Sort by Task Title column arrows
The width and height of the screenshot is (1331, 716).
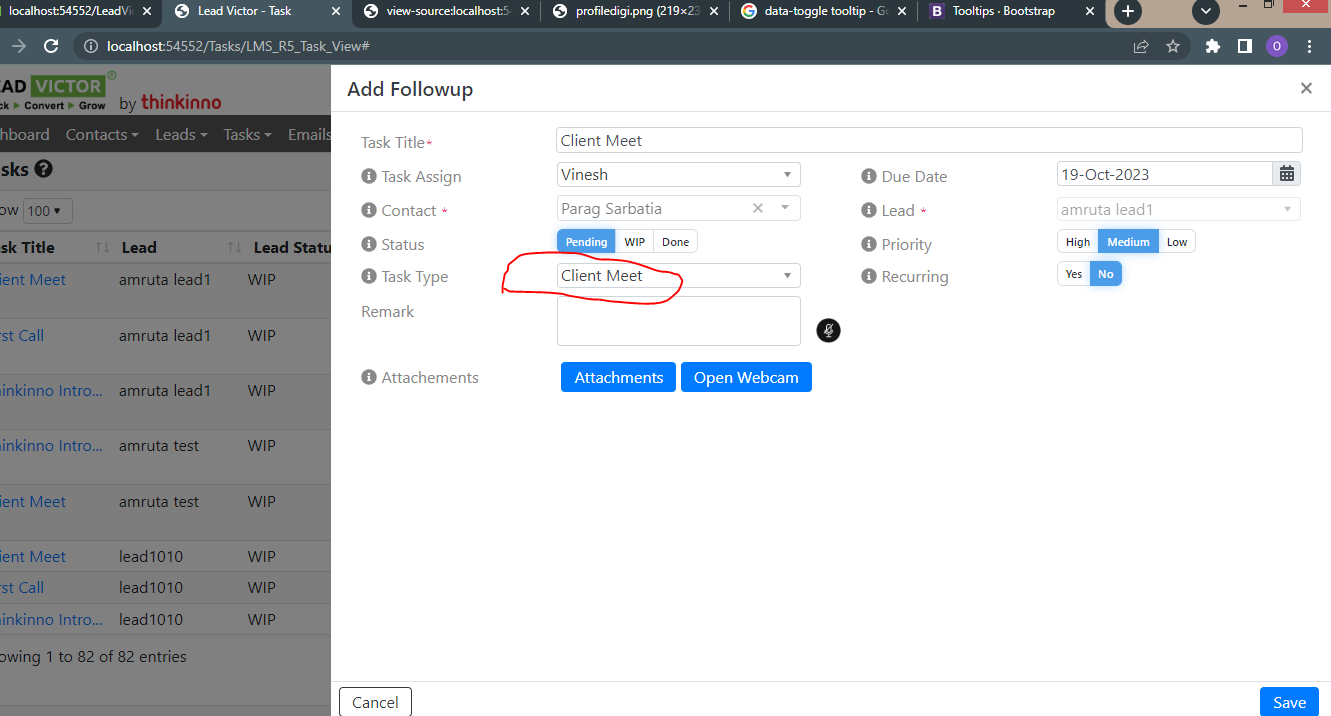click(102, 248)
